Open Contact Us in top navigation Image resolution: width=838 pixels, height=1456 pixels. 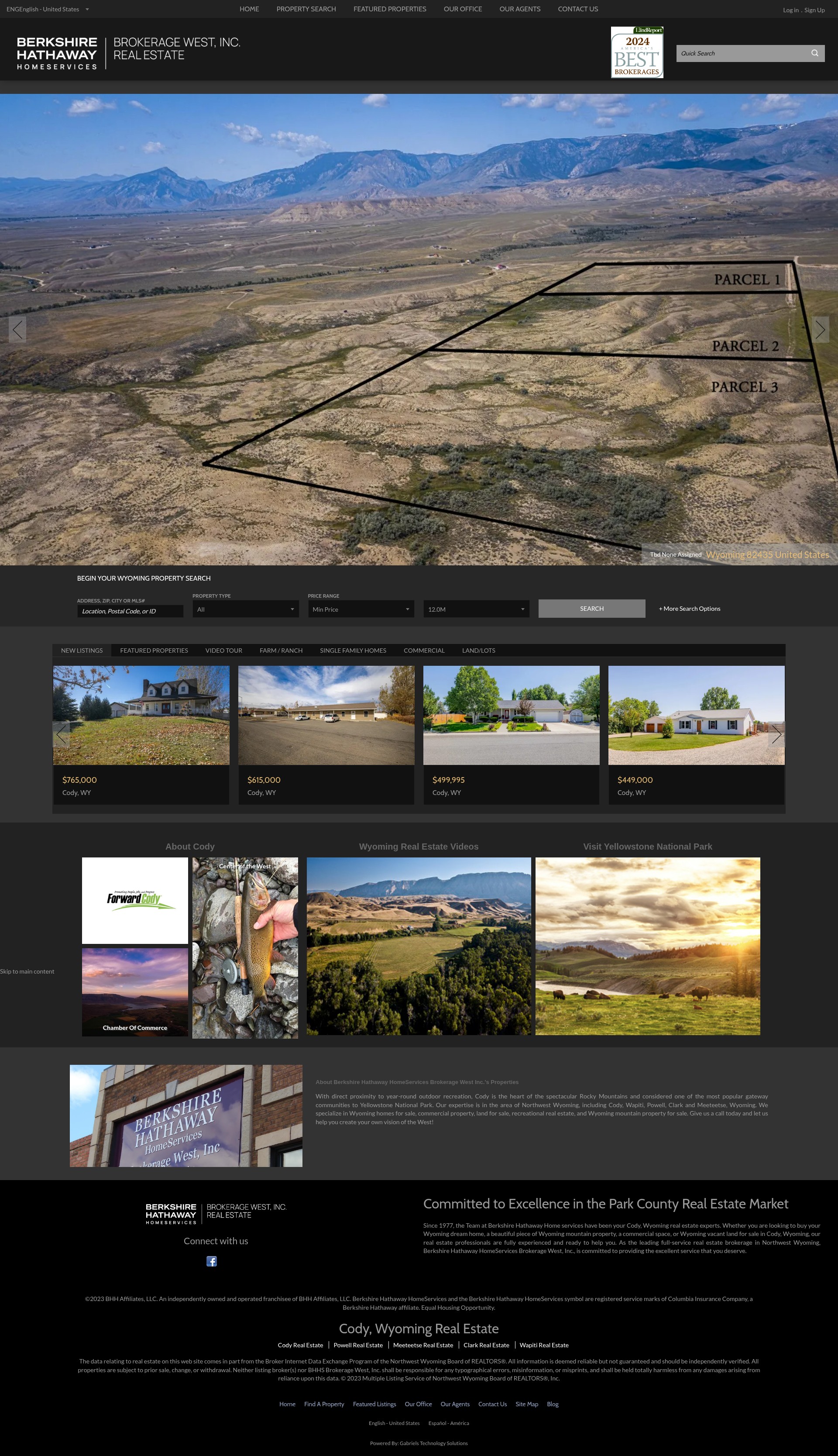[x=578, y=9]
